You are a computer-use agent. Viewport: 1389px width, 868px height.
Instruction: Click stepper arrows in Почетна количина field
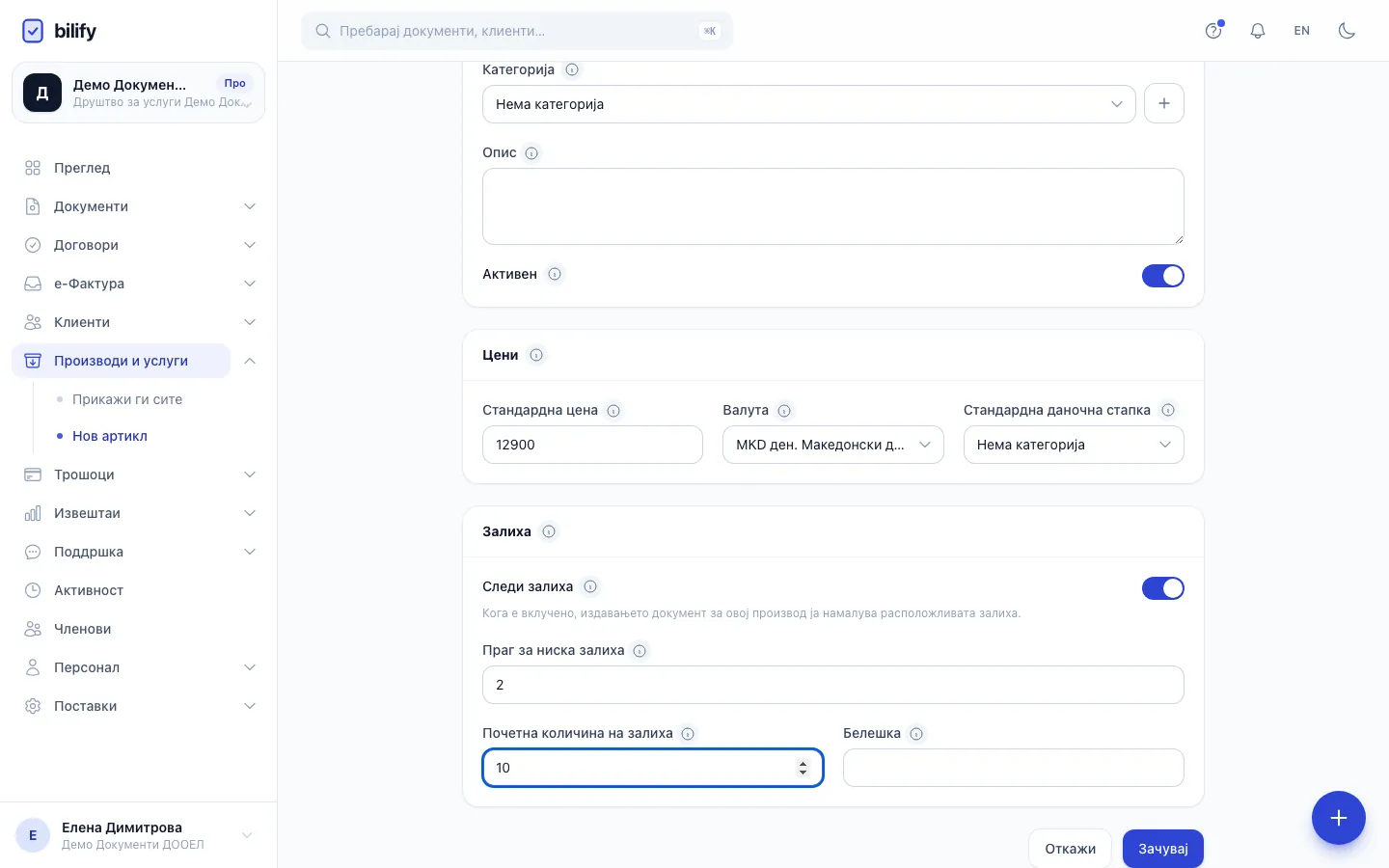tap(803, 768)
